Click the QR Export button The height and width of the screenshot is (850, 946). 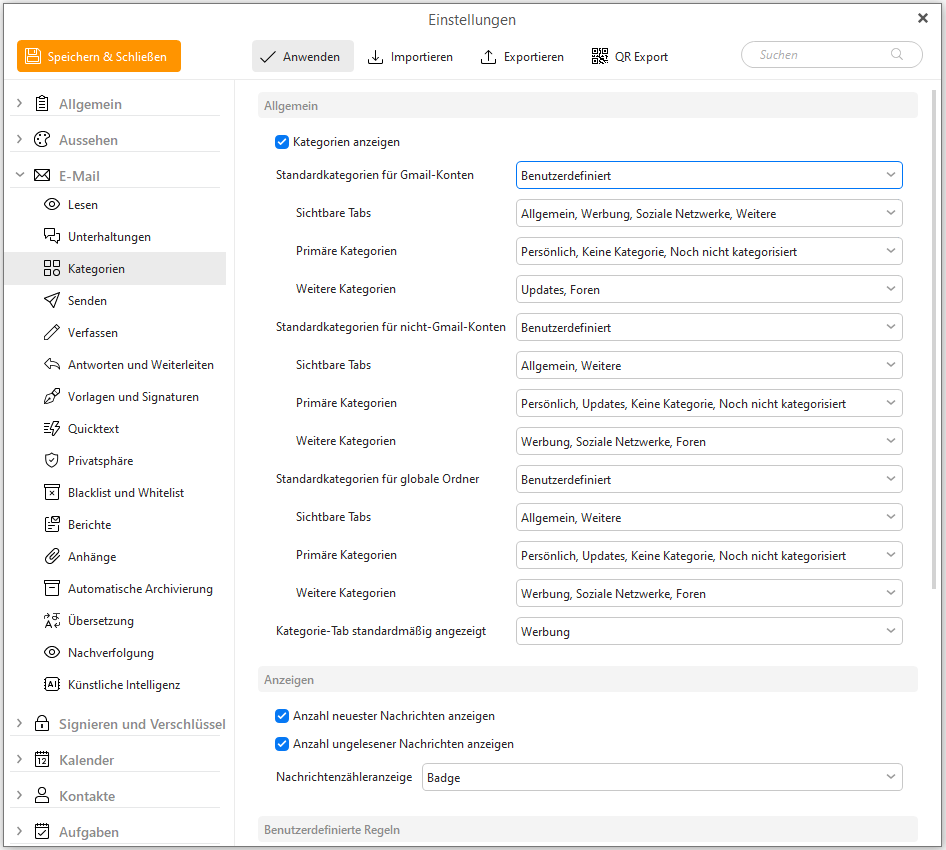tap(630, 56)
